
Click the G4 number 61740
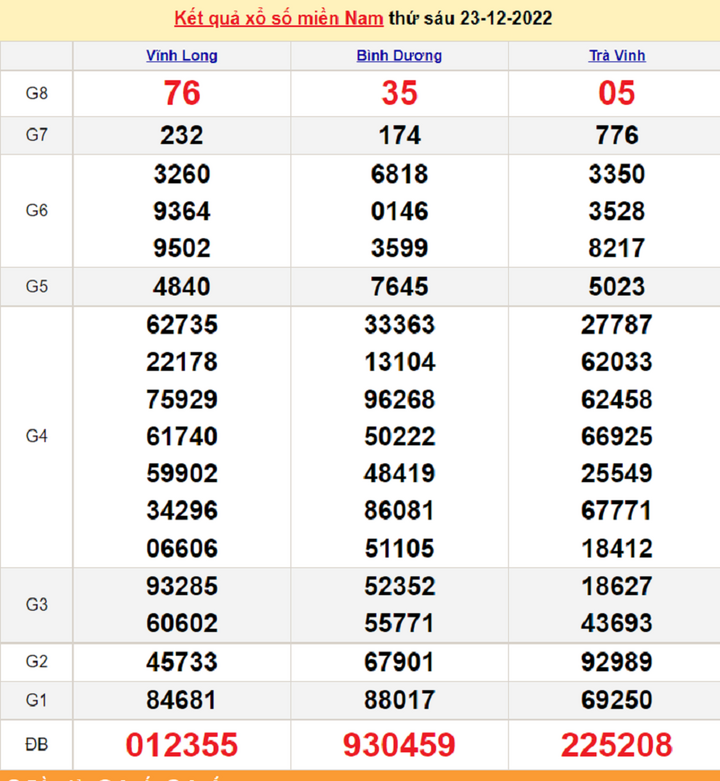coord(182,437)
